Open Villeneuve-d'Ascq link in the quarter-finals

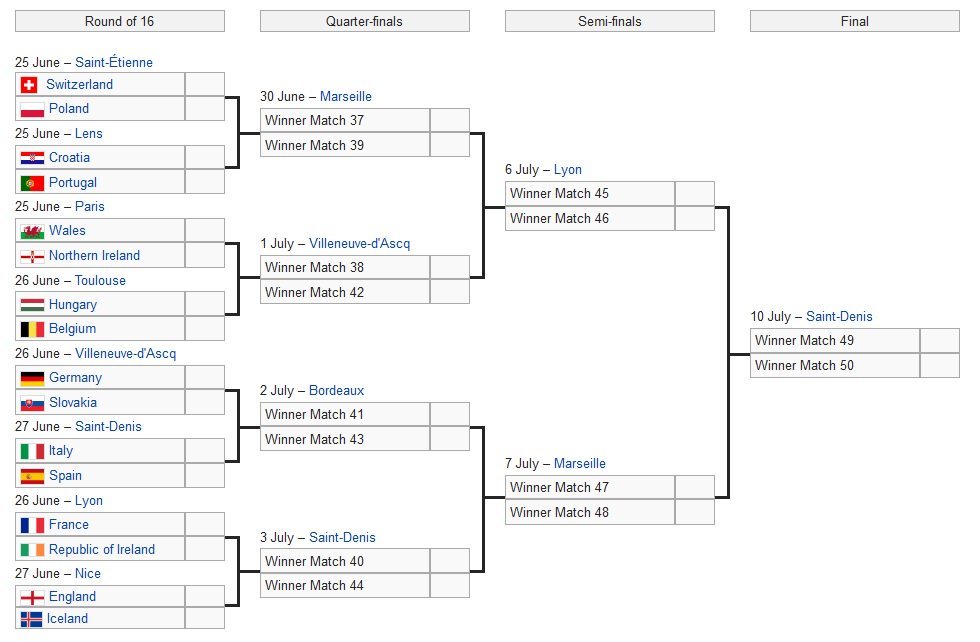point(359,244)
